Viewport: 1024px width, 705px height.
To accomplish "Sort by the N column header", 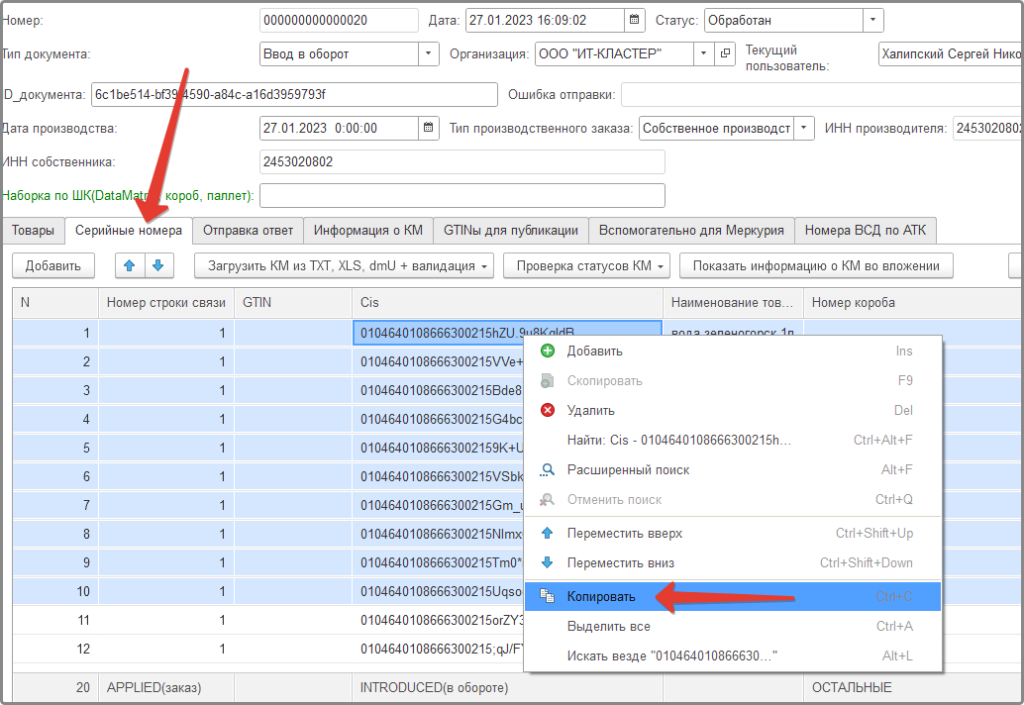I will tap(55, 302).
